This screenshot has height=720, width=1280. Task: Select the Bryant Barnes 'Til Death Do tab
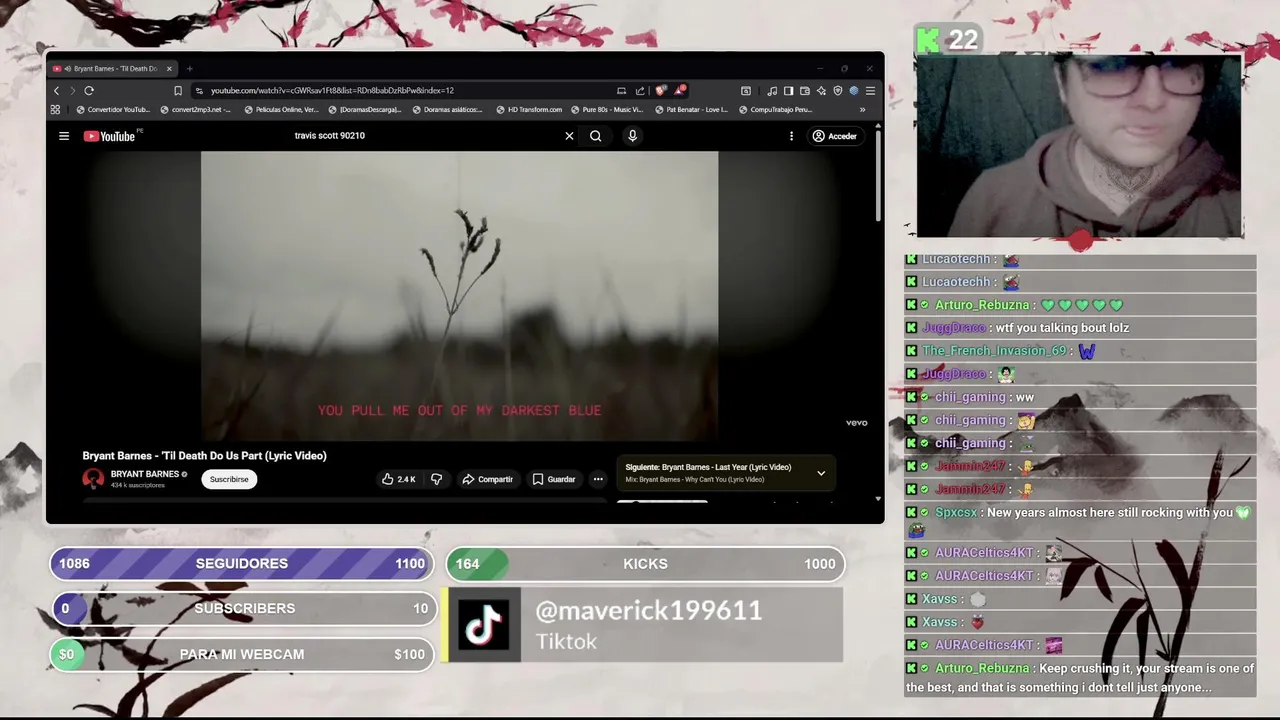coord(113,69)
